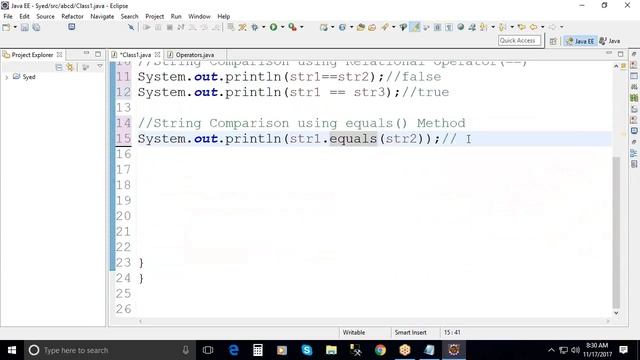Toggle Mark Occurrences highlighter icon

point(415,27)
